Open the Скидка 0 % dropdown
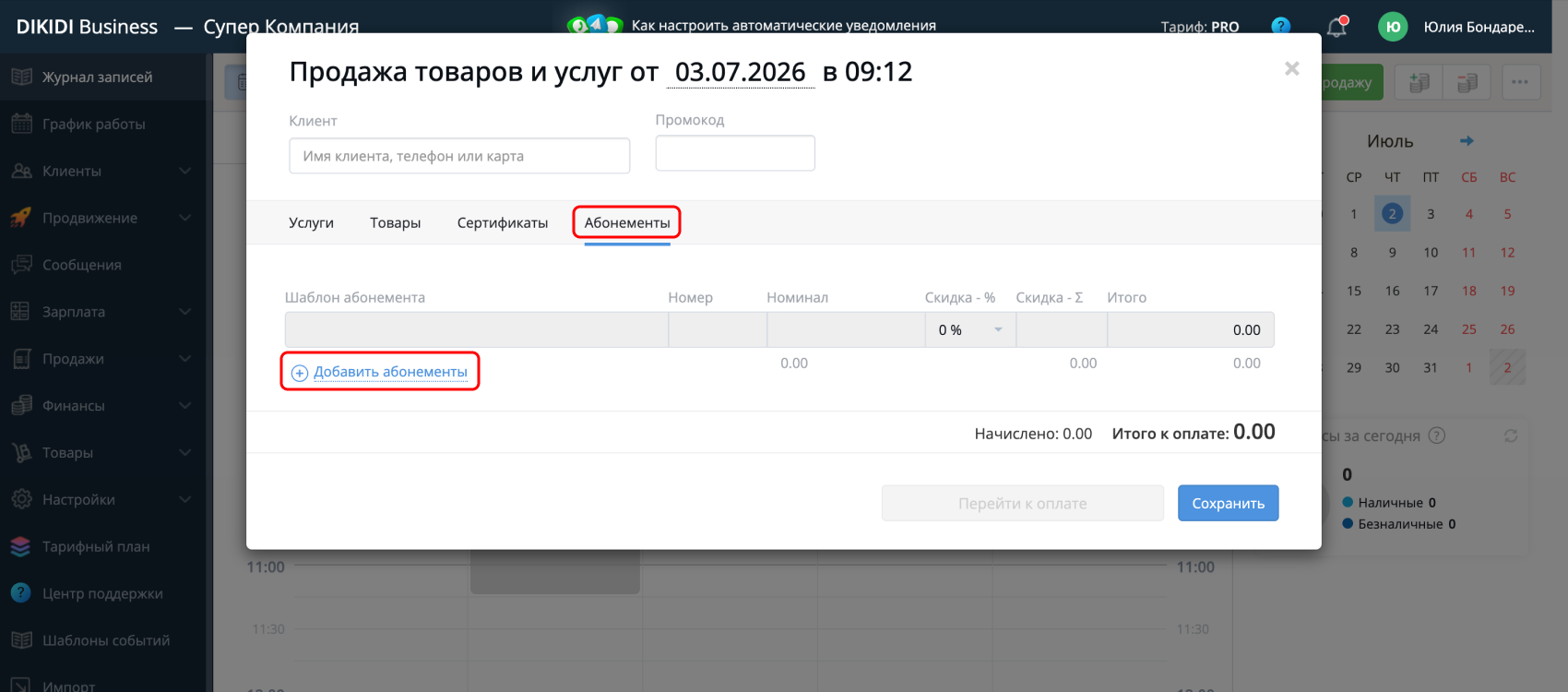 point(970,329)
